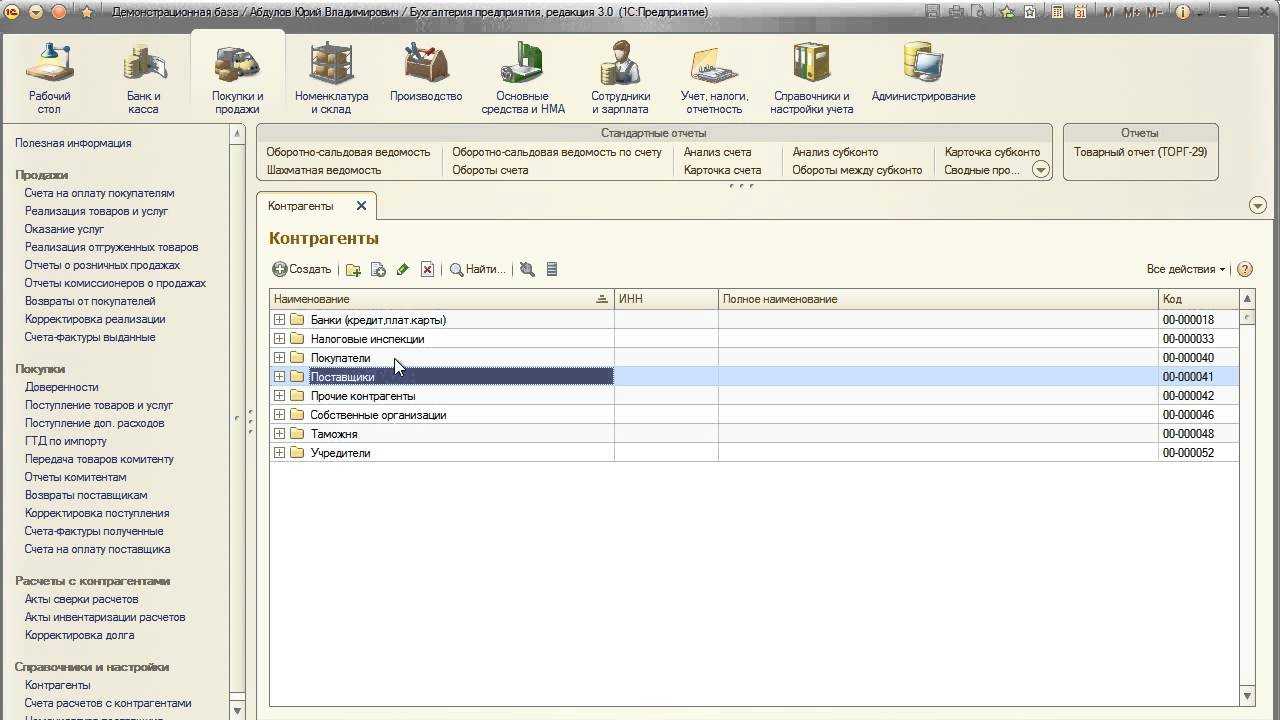The width and height of the screenshot is (1280, 720).
Task: Open Акты сверки расчетов
Action: click(81, 599)
